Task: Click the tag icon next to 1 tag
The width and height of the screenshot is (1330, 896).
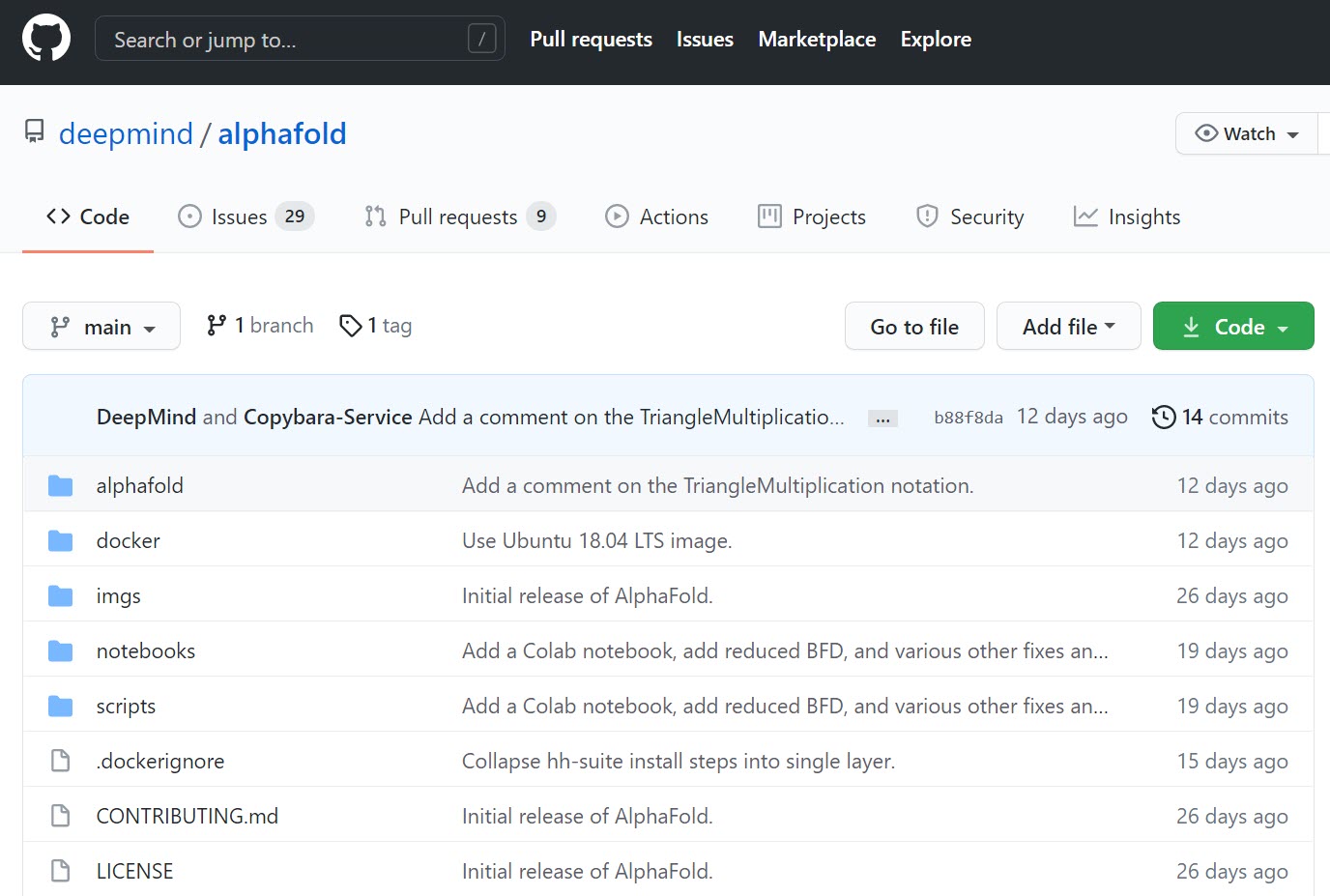Action: click(351, 326)
